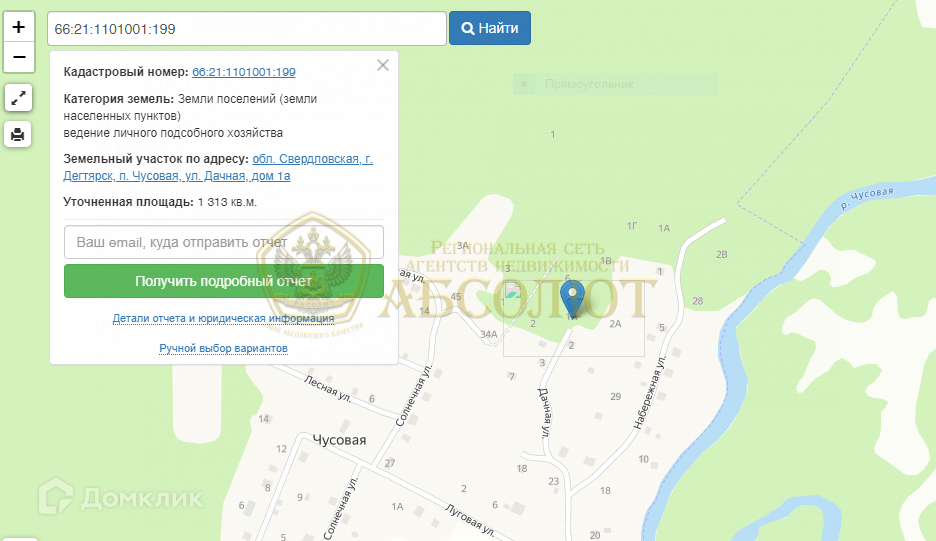Open Ручной выбор вариантов link
The height and width of the screenshot is (541, 936).
pyautogui.click(x=223, y=348)
